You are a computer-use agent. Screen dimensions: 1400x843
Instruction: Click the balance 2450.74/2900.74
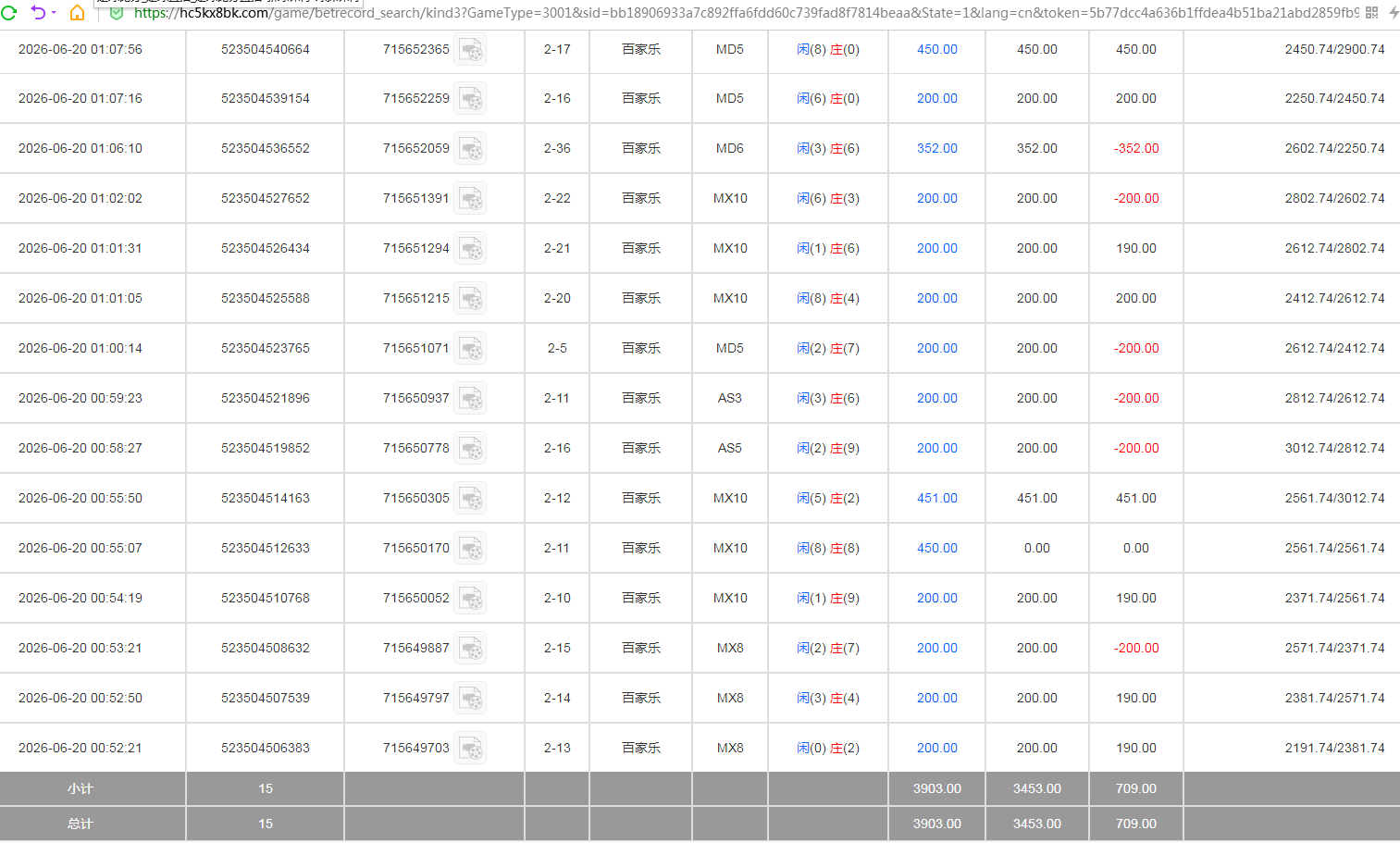1335,49
